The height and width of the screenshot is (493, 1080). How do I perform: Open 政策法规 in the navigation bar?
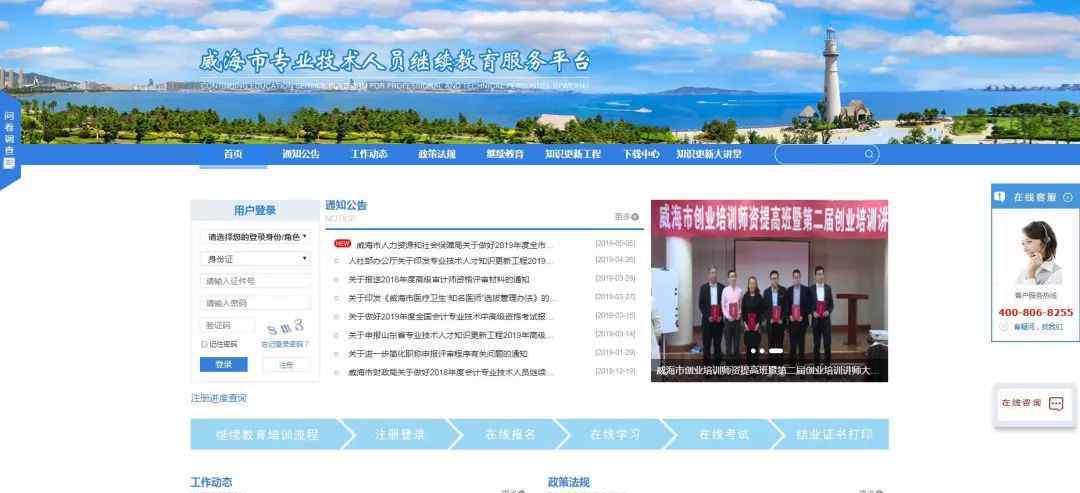coord(437,154)
